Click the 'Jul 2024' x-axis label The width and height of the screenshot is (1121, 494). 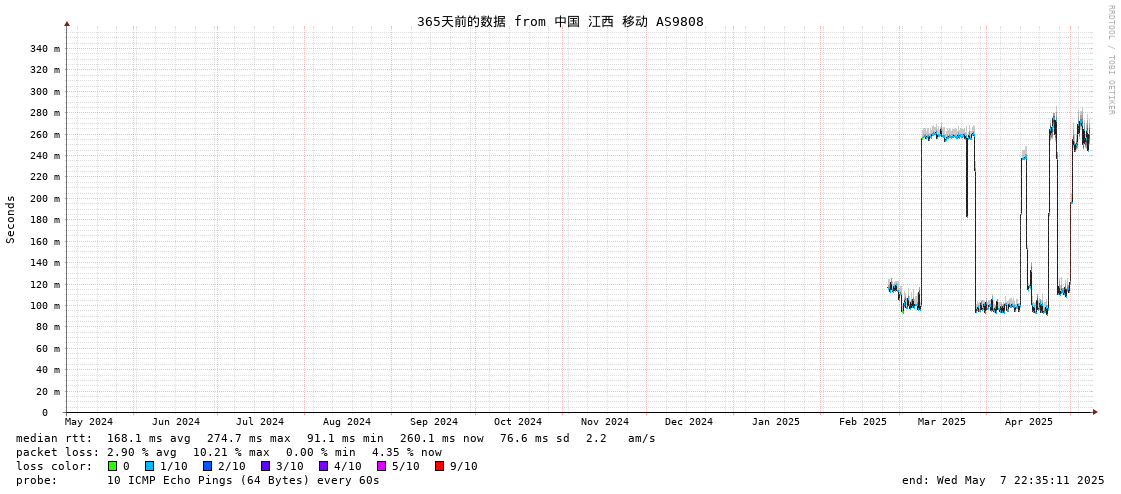coord(260,422)
